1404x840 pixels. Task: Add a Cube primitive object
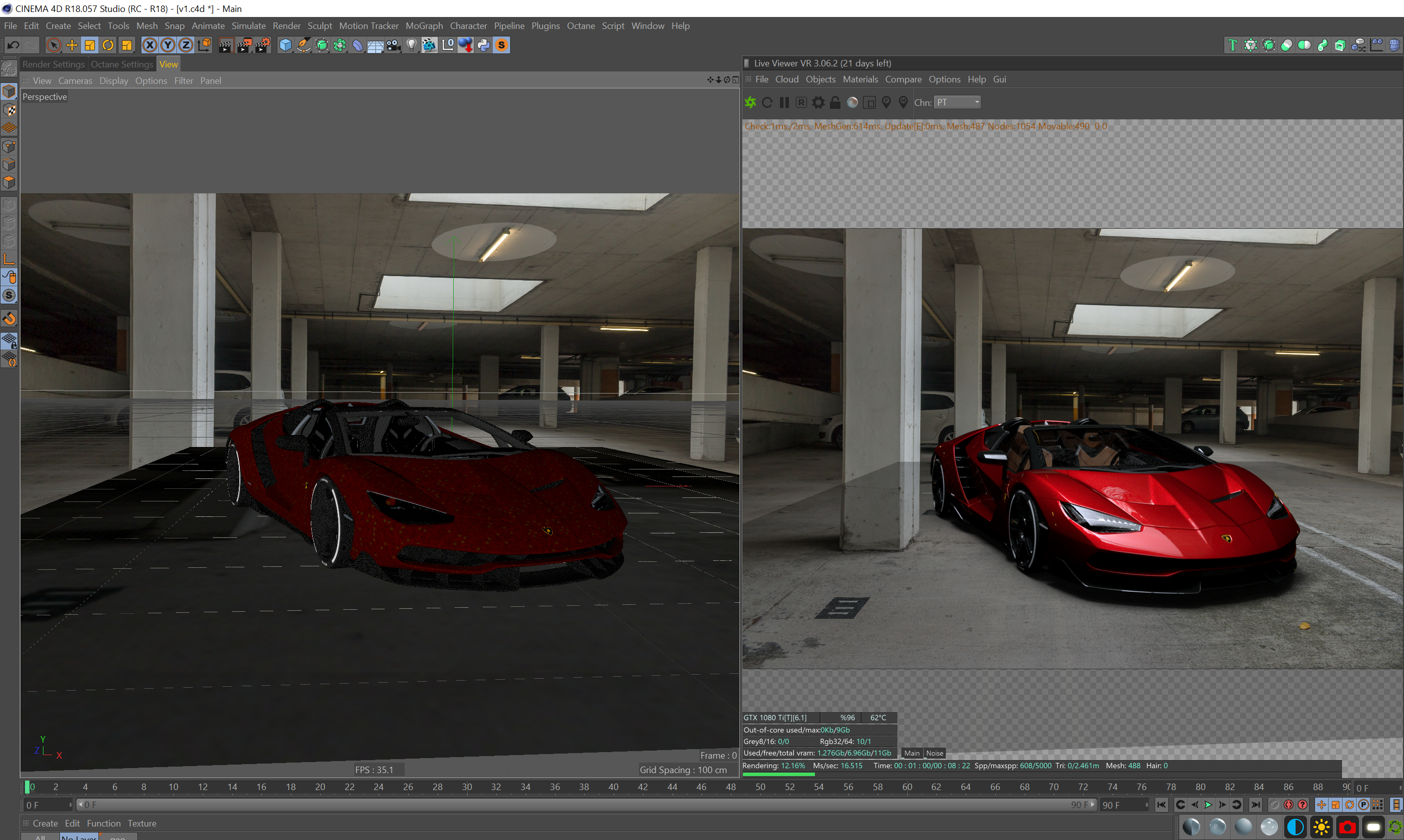pyautogui.click(x=285, y=45)
